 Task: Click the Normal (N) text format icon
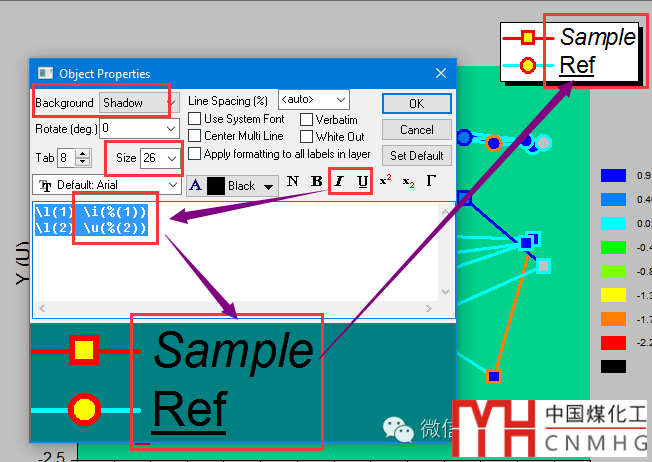[x=293, y=182]
